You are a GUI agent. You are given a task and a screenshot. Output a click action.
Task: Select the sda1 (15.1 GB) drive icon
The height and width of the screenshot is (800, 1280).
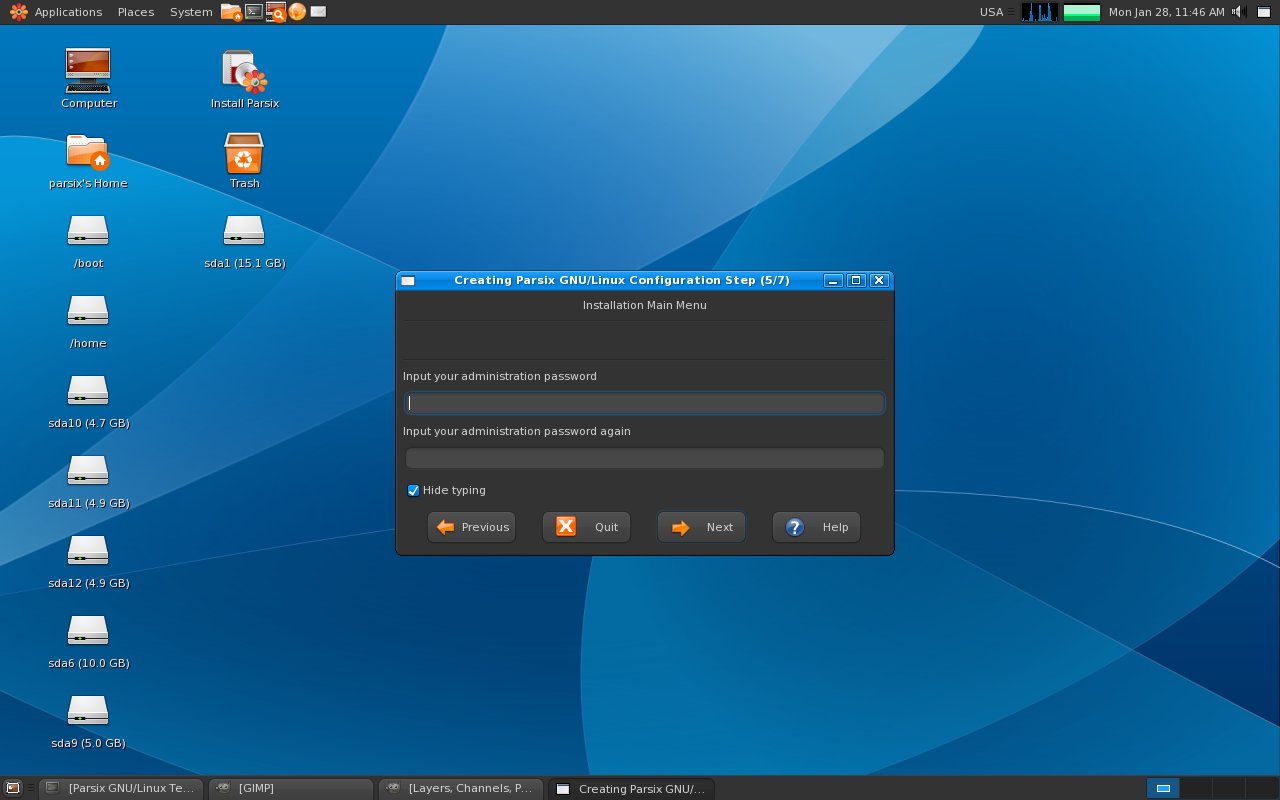point(244,231)
